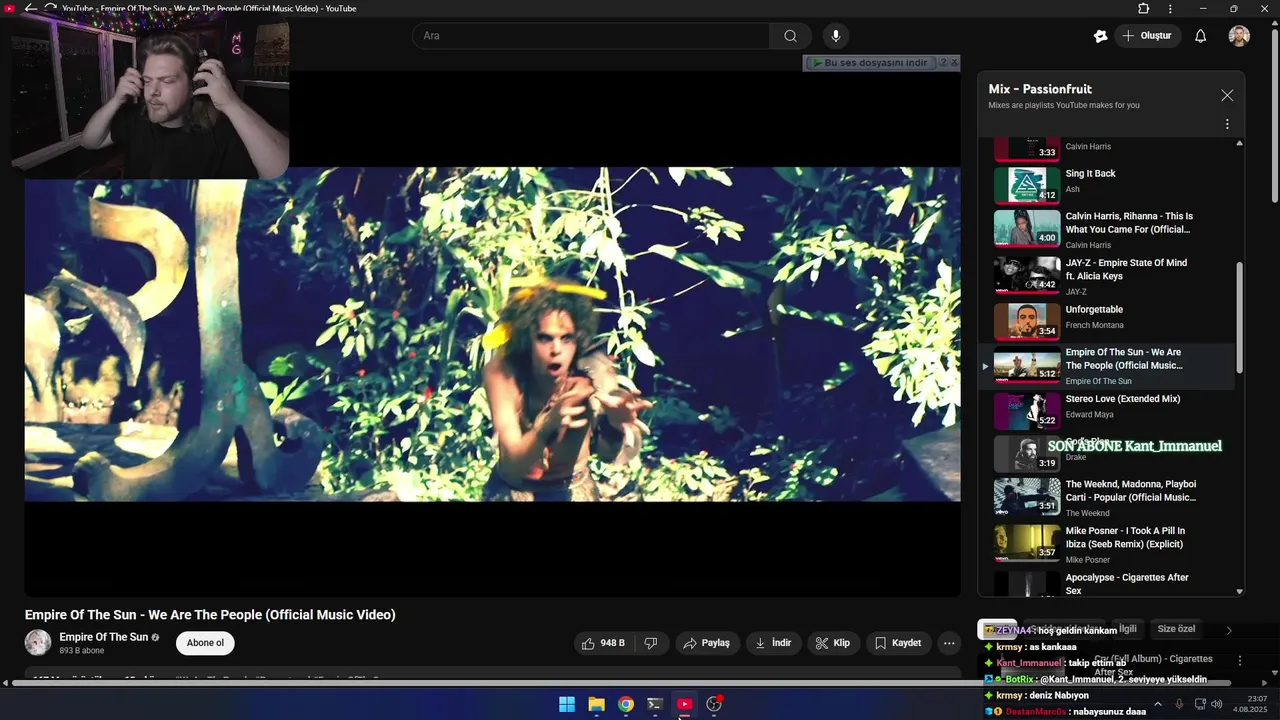
Task: Go back using the window back arrow
Action: (31, 8)
